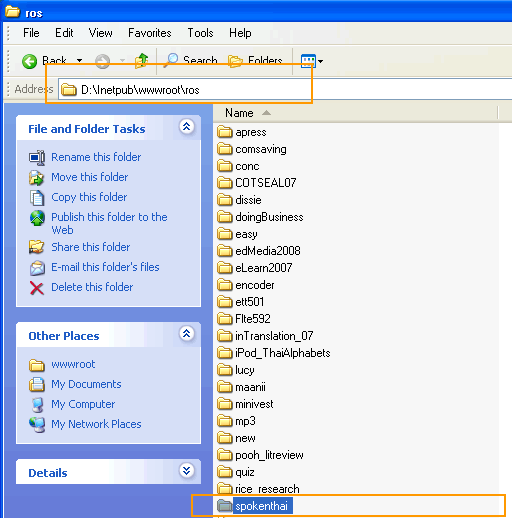Click the Search magnifier icon
The width and height of the screenshot is (512, 518).
[172, 60]
